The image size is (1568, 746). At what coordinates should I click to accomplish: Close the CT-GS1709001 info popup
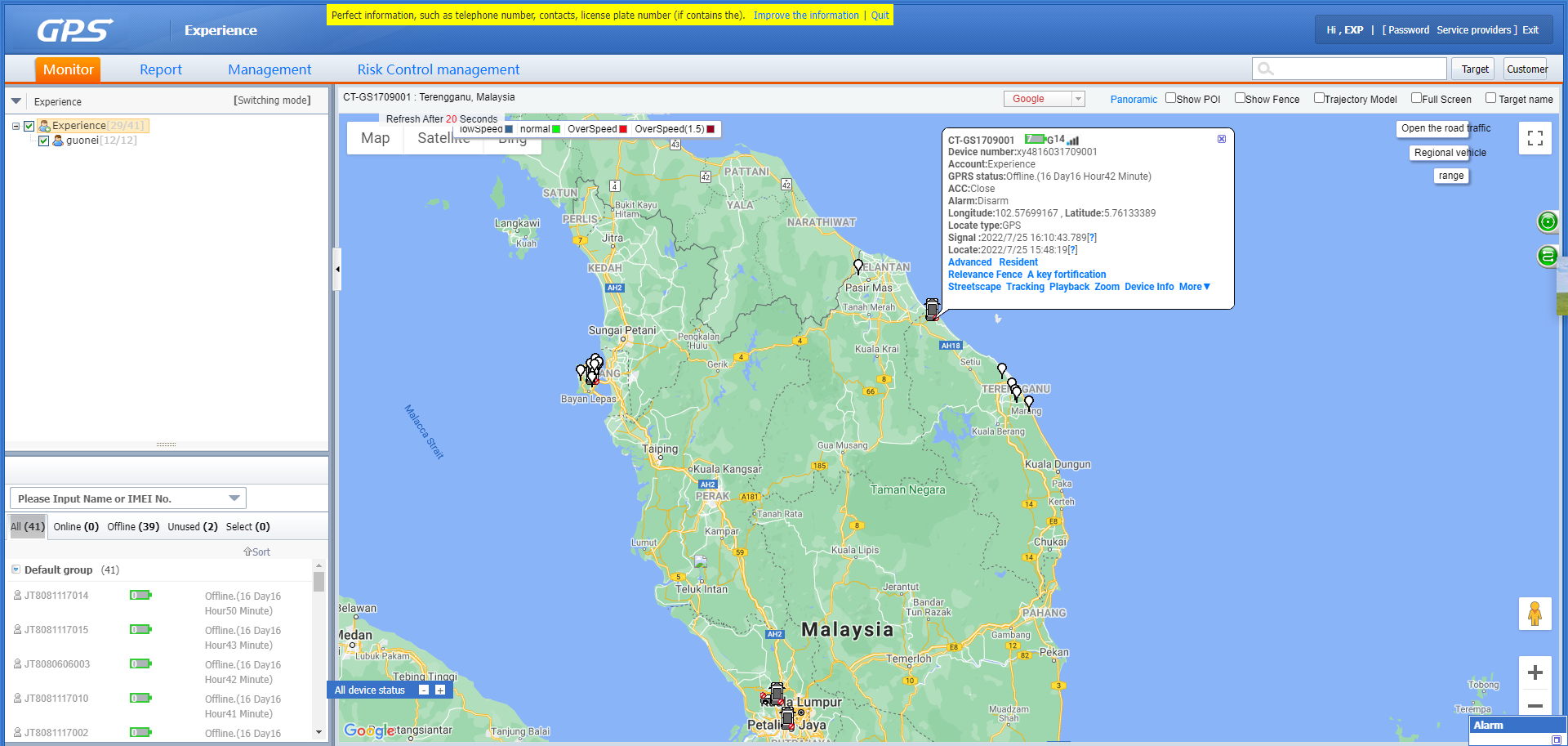click(1222, 139)
